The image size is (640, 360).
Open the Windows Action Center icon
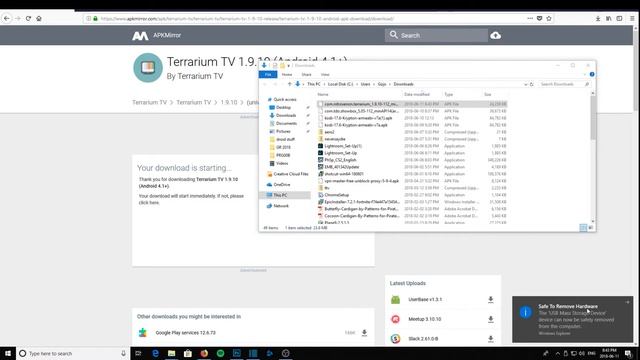click(629, 353)
